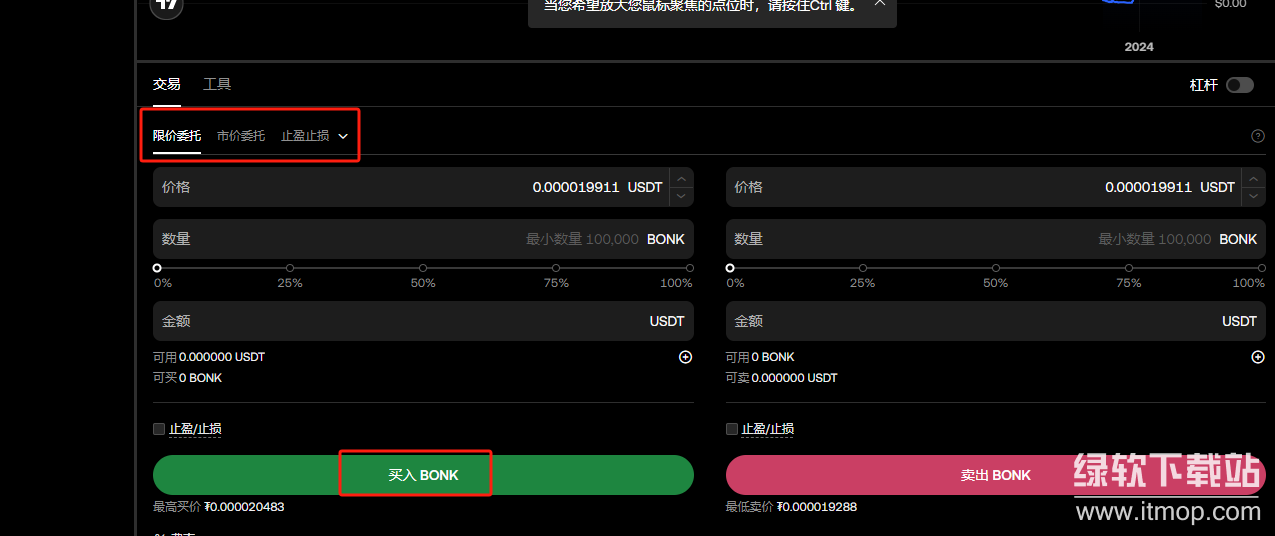Click the red 卖出 BONK button

[995, 475]
